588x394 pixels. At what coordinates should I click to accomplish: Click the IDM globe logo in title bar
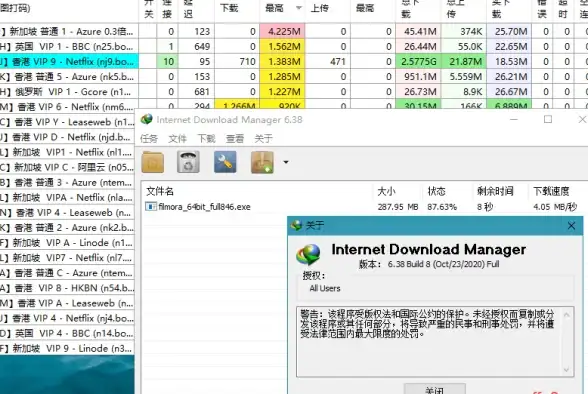tap(147, 119)
